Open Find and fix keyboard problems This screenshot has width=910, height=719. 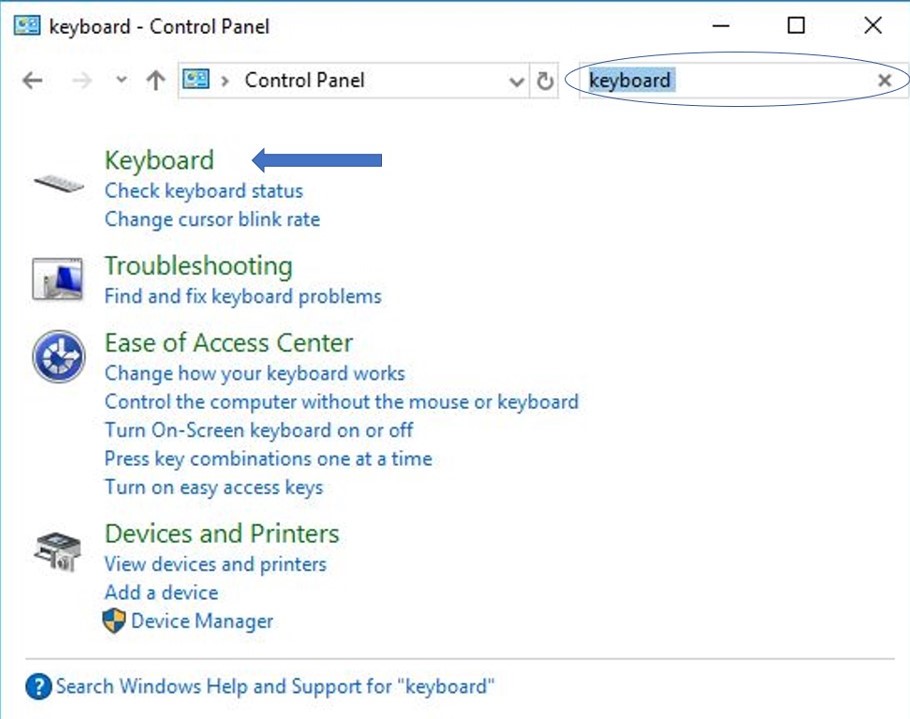(x=243, y=296)
